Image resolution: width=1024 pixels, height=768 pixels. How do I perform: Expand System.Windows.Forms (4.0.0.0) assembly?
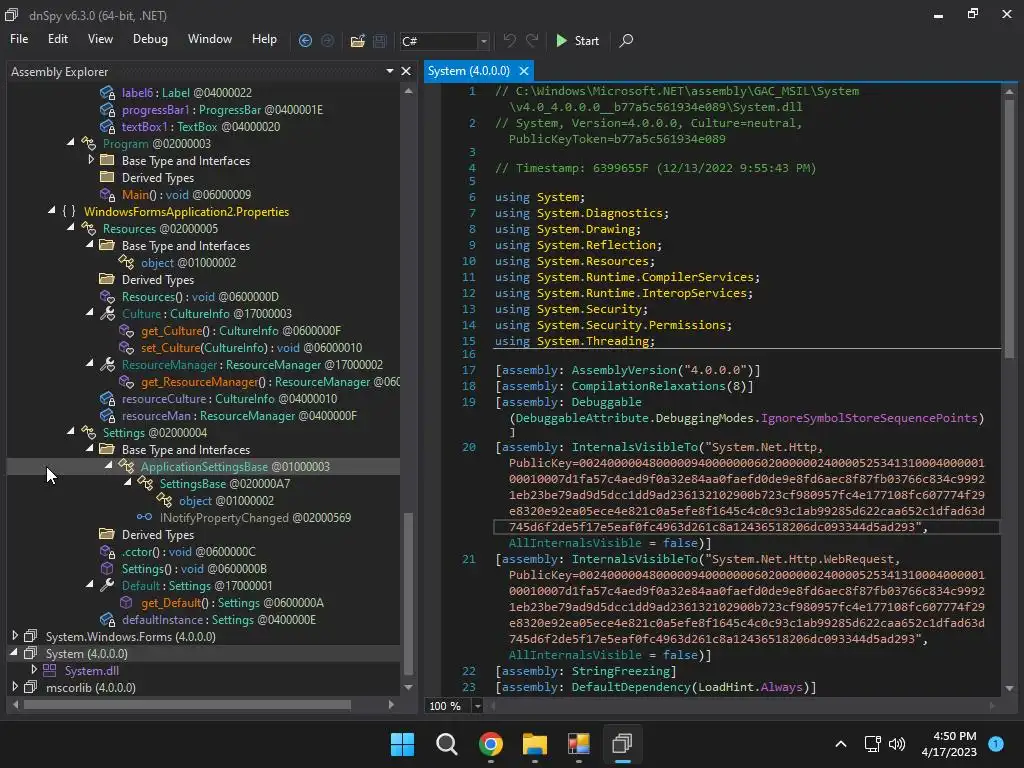tap(15, 635)
